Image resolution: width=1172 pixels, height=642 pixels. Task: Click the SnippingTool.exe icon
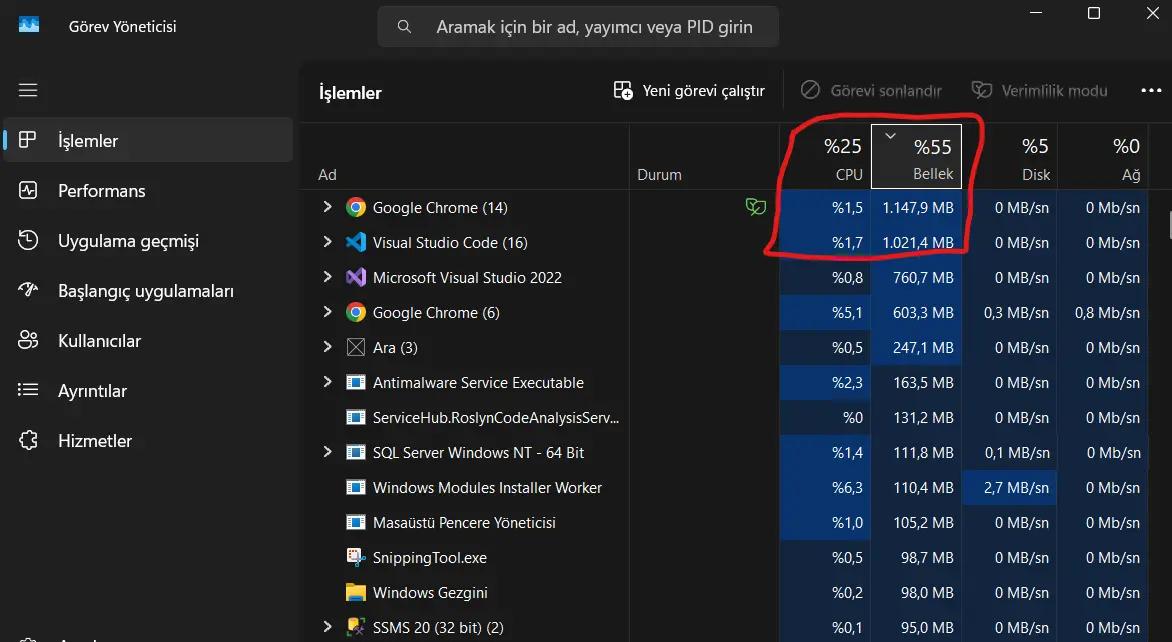tap(356, 558)
